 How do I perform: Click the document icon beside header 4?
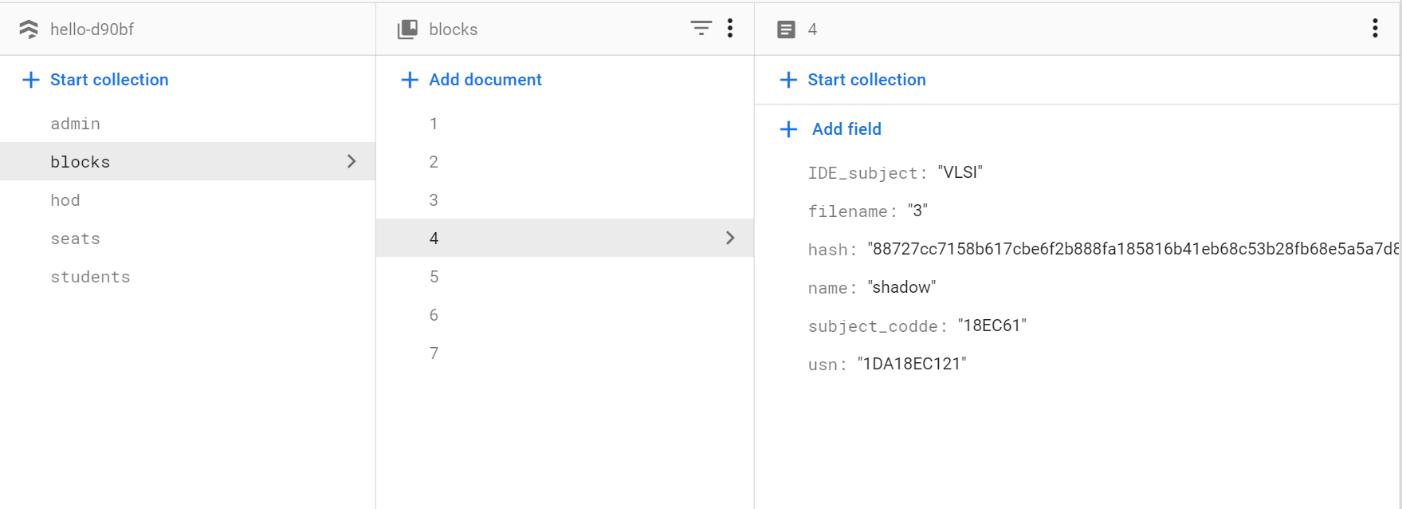[787, 29]
